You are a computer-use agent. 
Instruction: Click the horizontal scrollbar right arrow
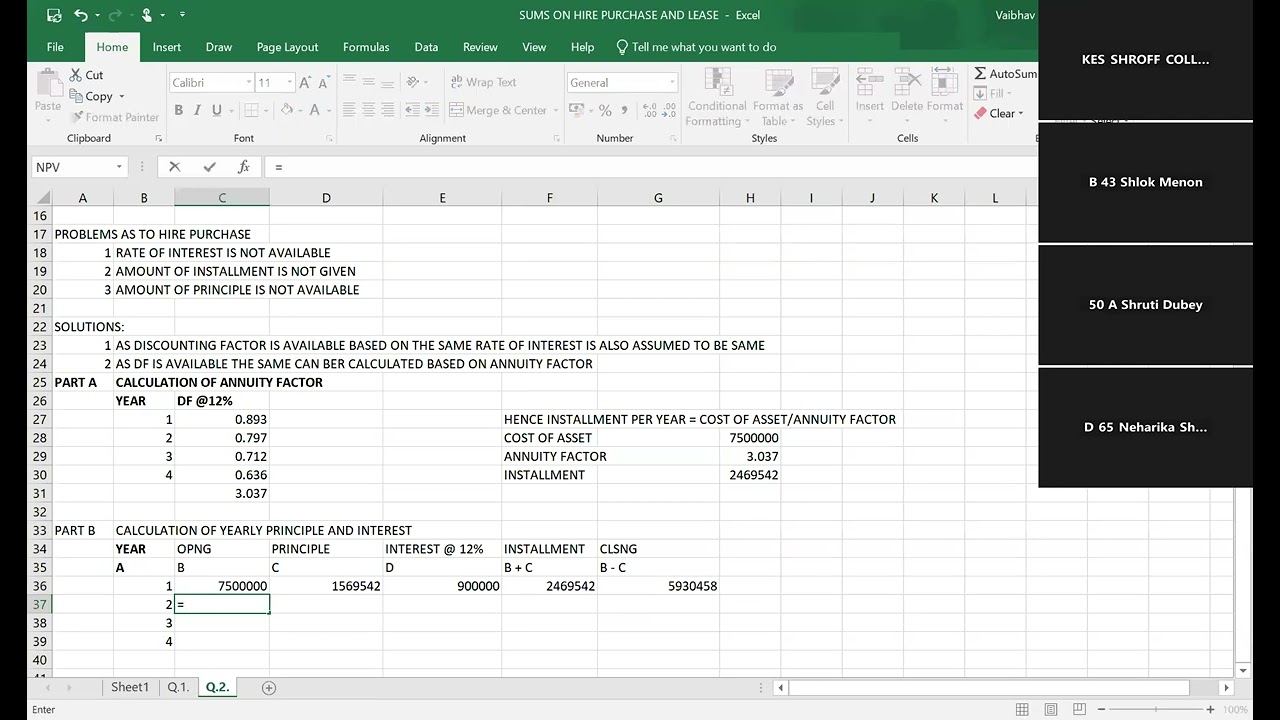pyautogui.click(x=1226, y=688)
